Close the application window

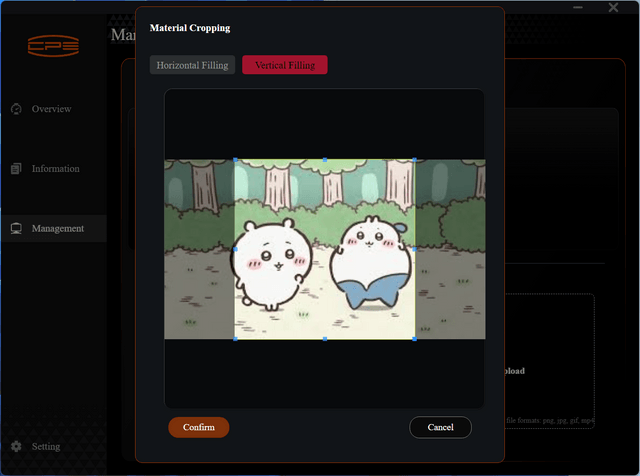tap(613, 7)
